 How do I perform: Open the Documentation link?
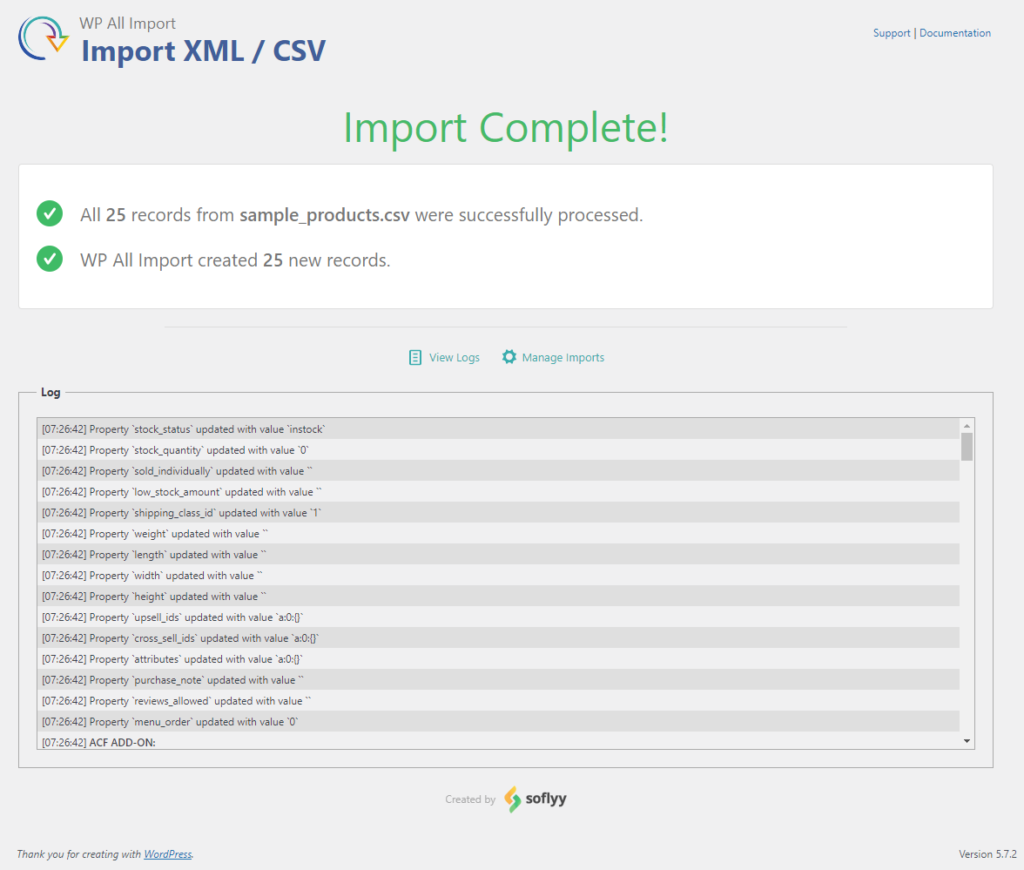(955, 33)
